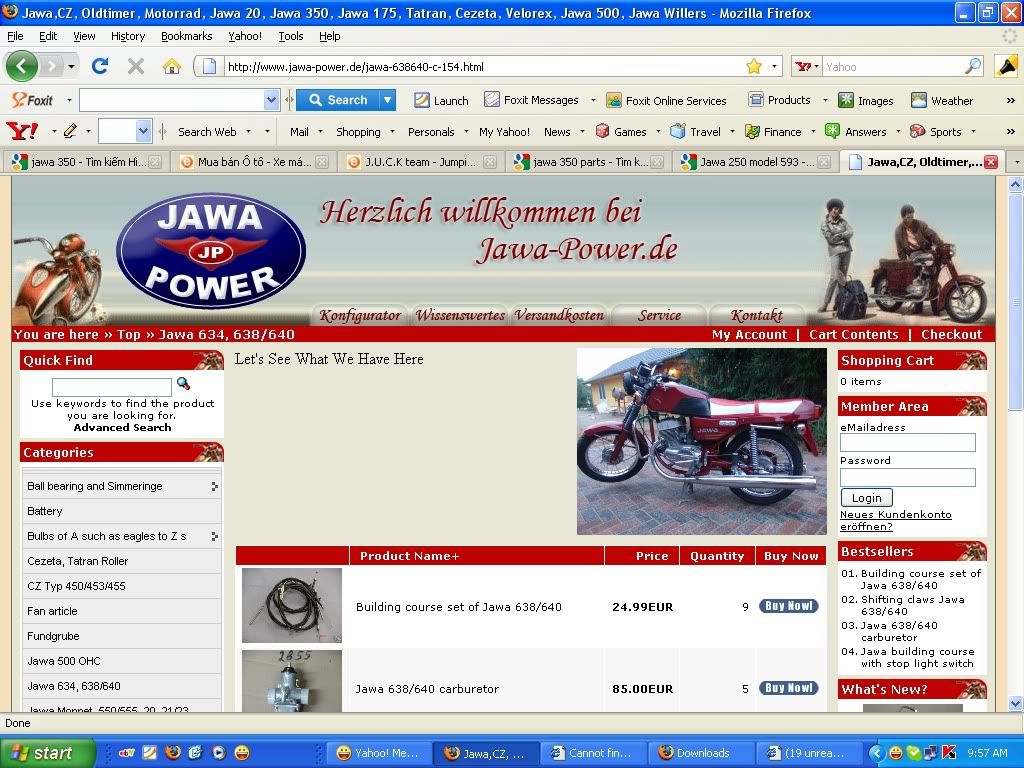Click the Foxit Products button
The image size is (1024, 768).
[780, 100]
